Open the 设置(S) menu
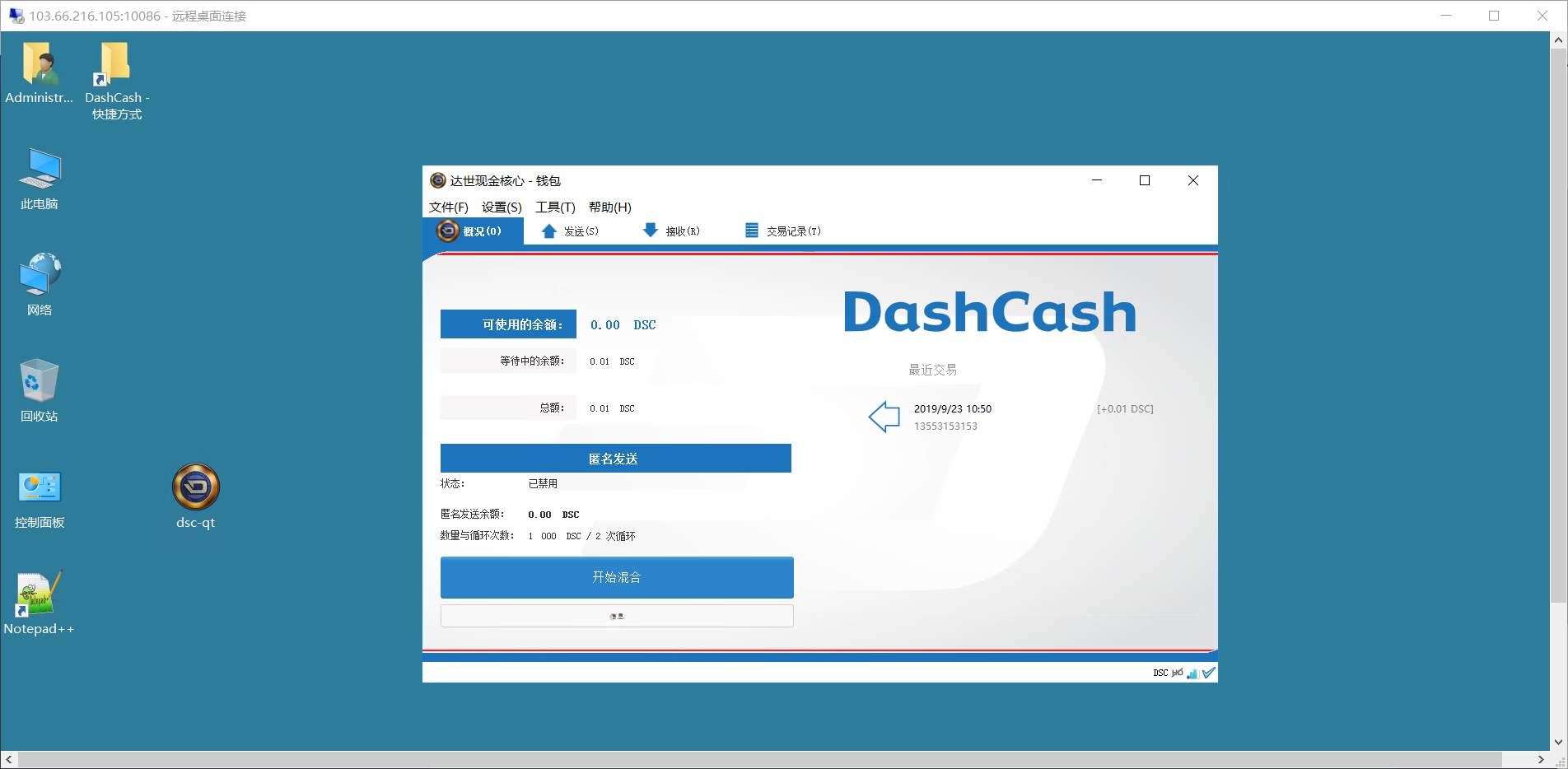This screenshot has height=769, width=1568. click(502, 207)
